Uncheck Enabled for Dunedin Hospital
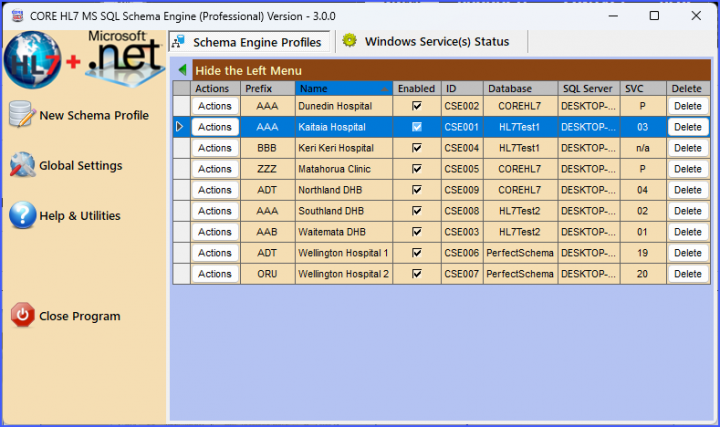 coord(416,106)
